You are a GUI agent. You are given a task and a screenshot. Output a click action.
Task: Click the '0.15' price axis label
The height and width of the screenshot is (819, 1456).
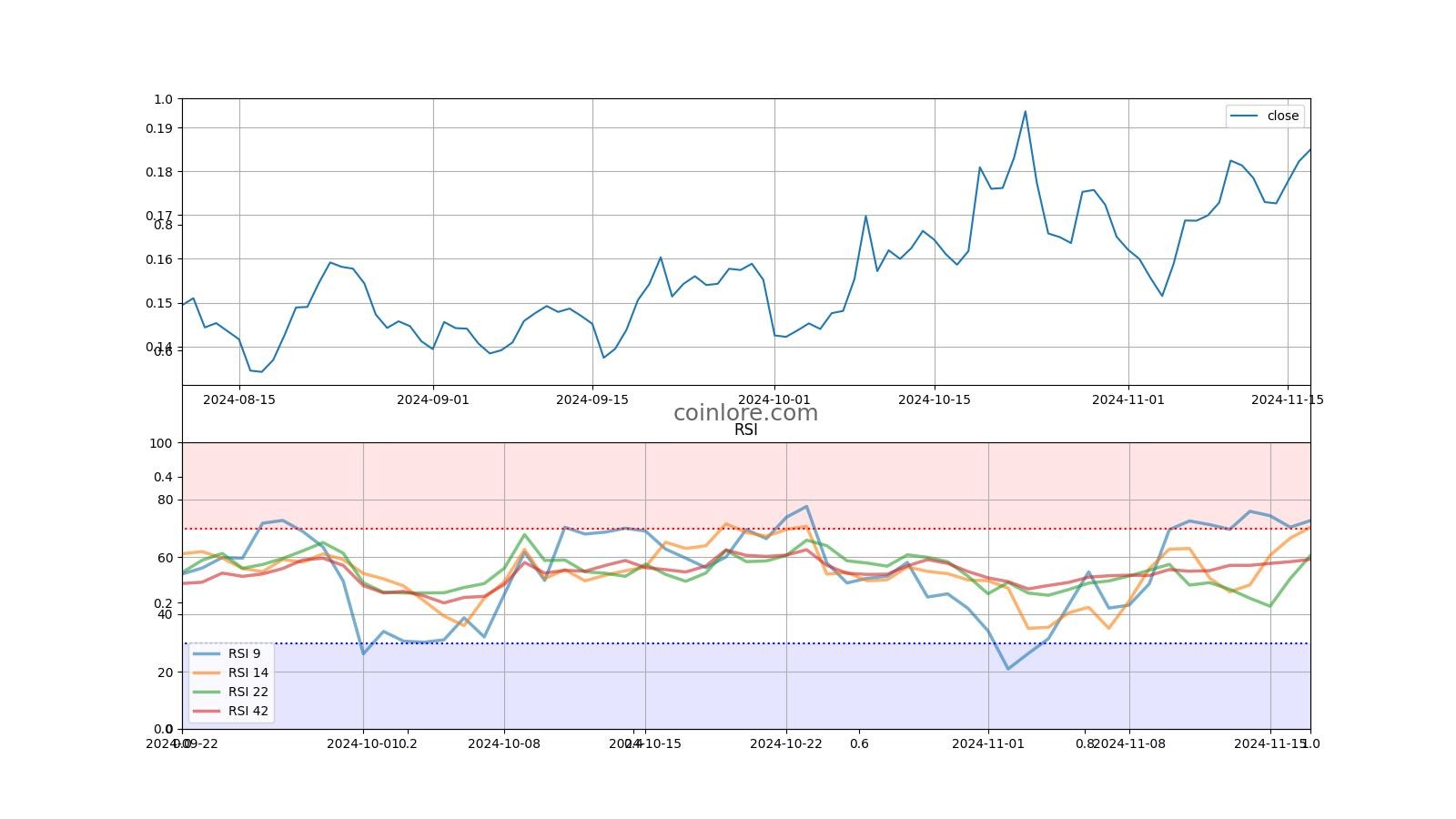159,303
